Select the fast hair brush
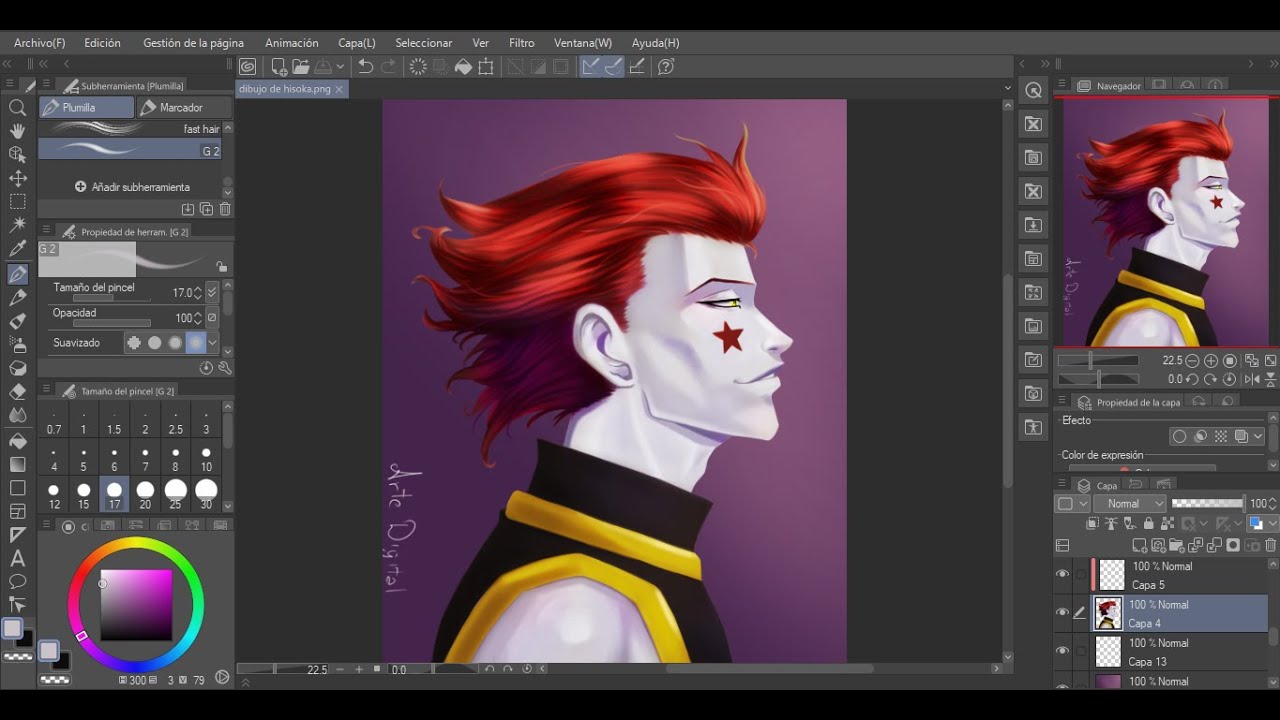This screenshot has width=1280, height=720. 130,129
